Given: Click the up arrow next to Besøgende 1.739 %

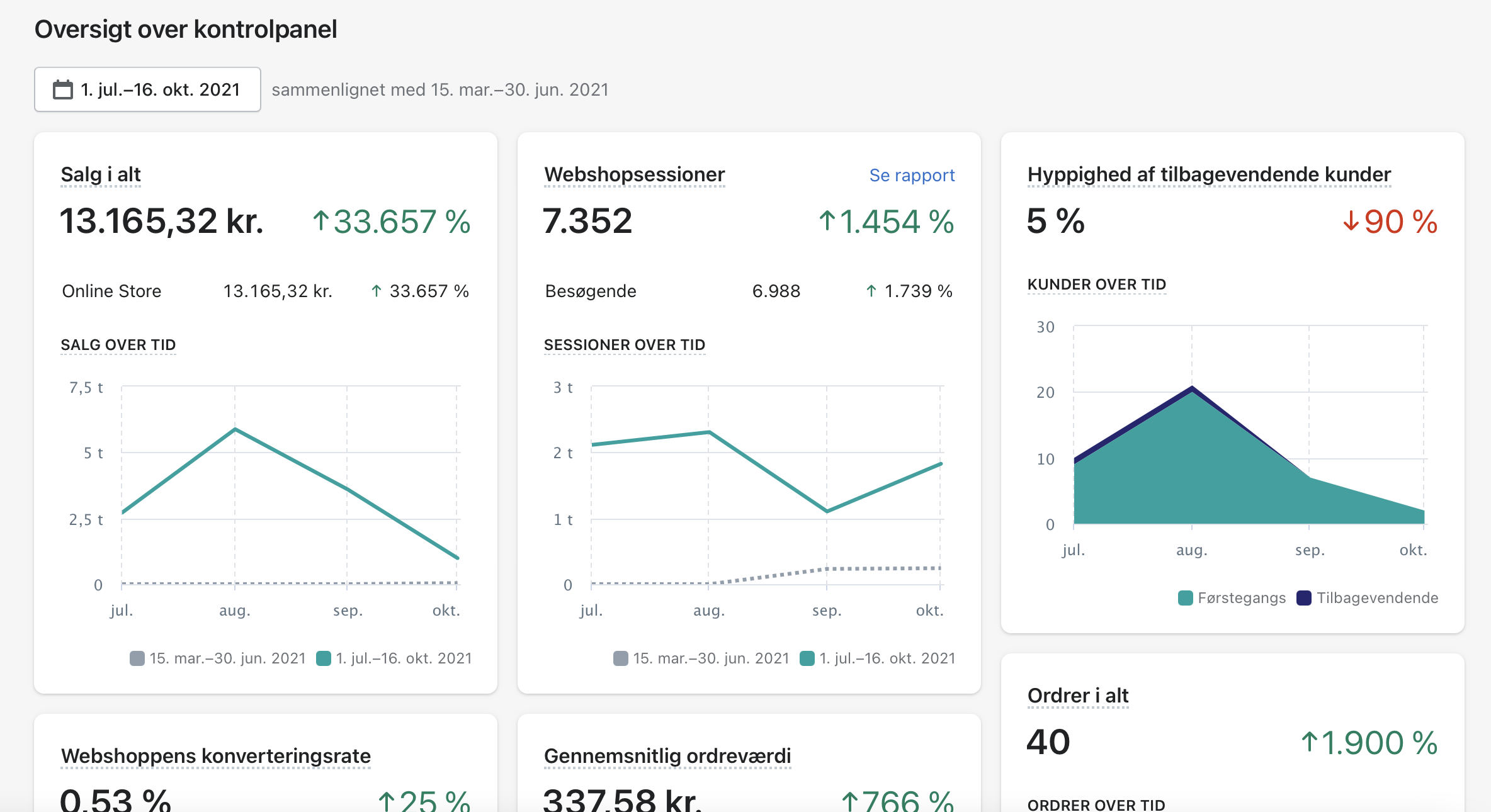Looking at the screenshot, I should [x=871, y=291].
